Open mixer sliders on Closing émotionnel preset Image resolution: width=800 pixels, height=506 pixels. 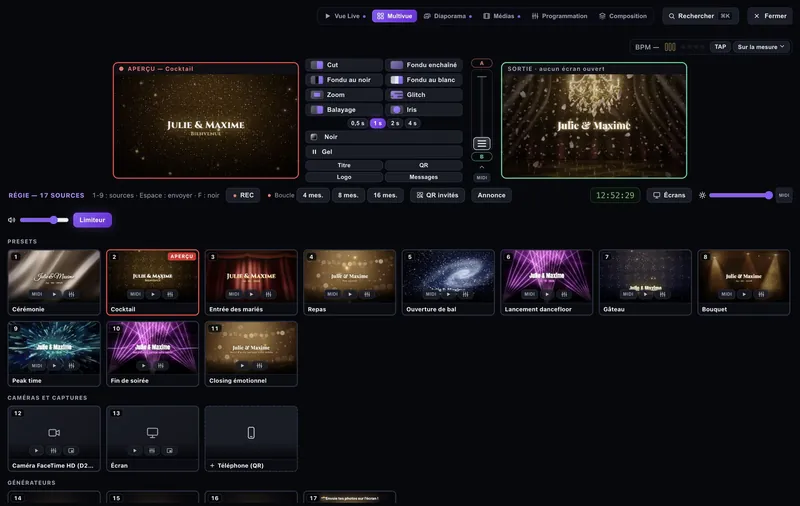pyautogui.click(x=259, y=366)
